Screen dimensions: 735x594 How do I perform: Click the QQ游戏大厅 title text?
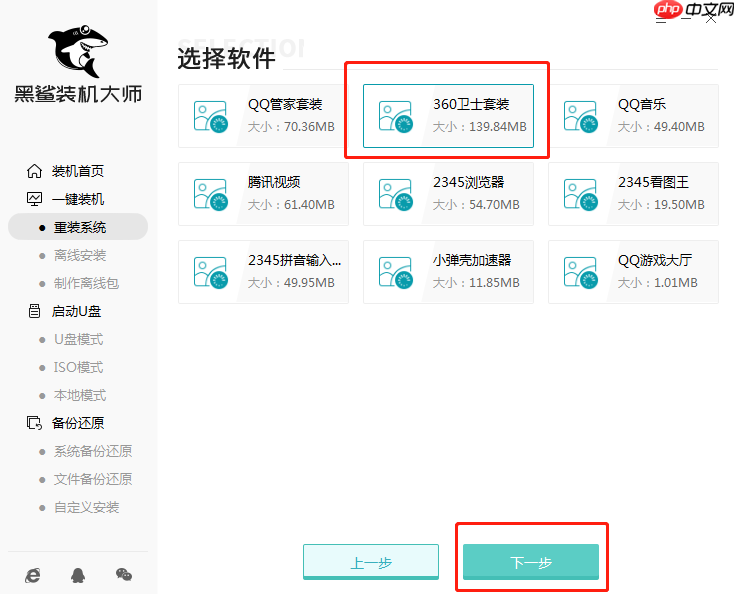[x=655, y=260]
